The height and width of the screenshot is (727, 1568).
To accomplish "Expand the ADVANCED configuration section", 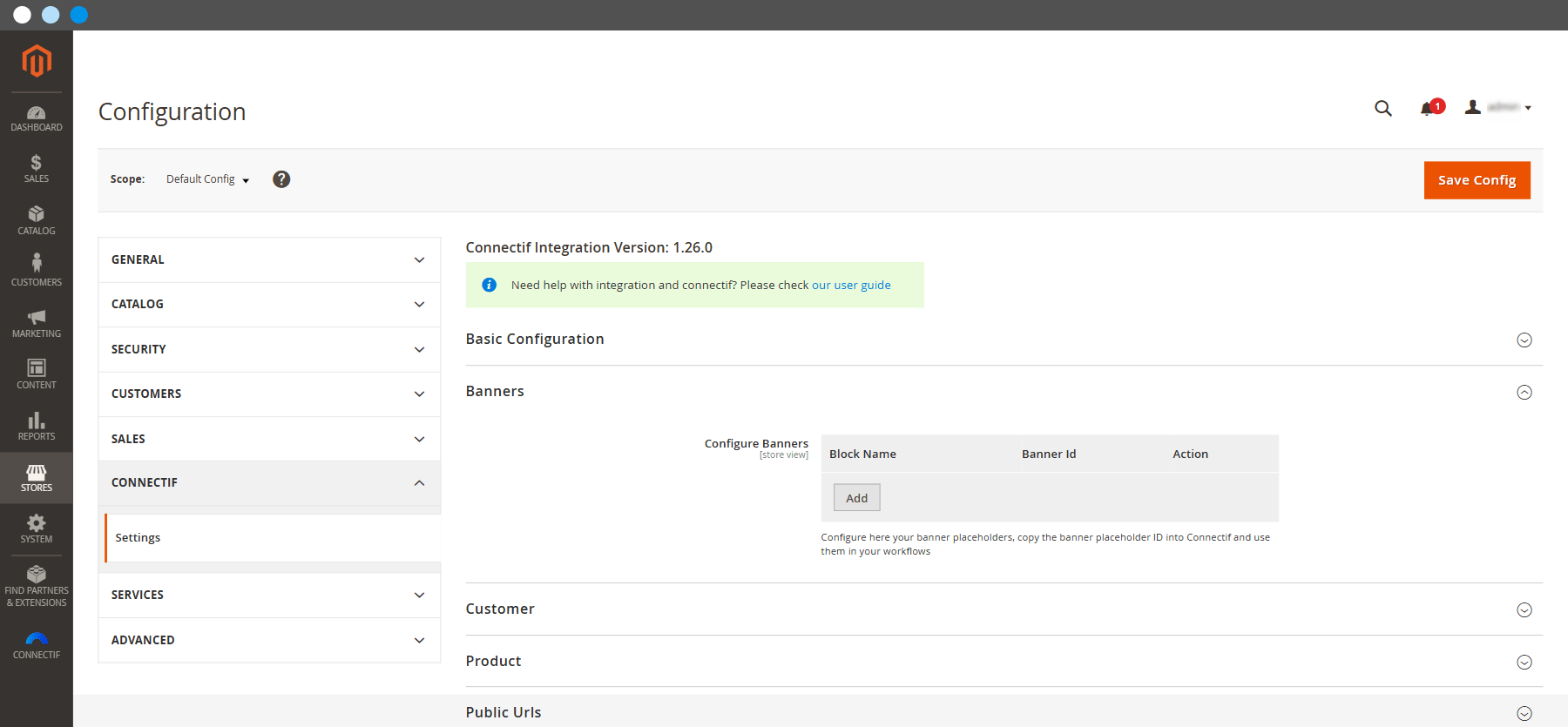I will click(x=269, y=640).
